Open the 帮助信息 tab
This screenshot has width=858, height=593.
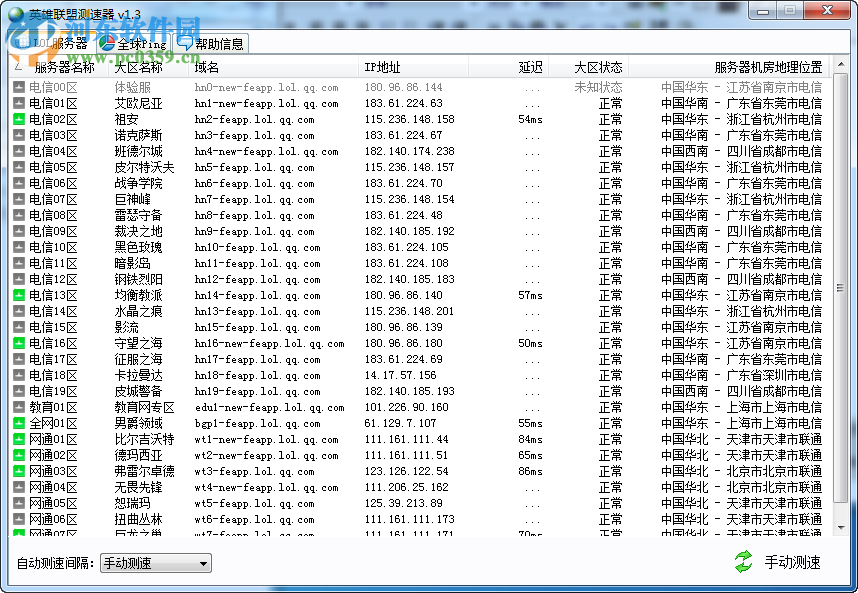pos(211,44)
